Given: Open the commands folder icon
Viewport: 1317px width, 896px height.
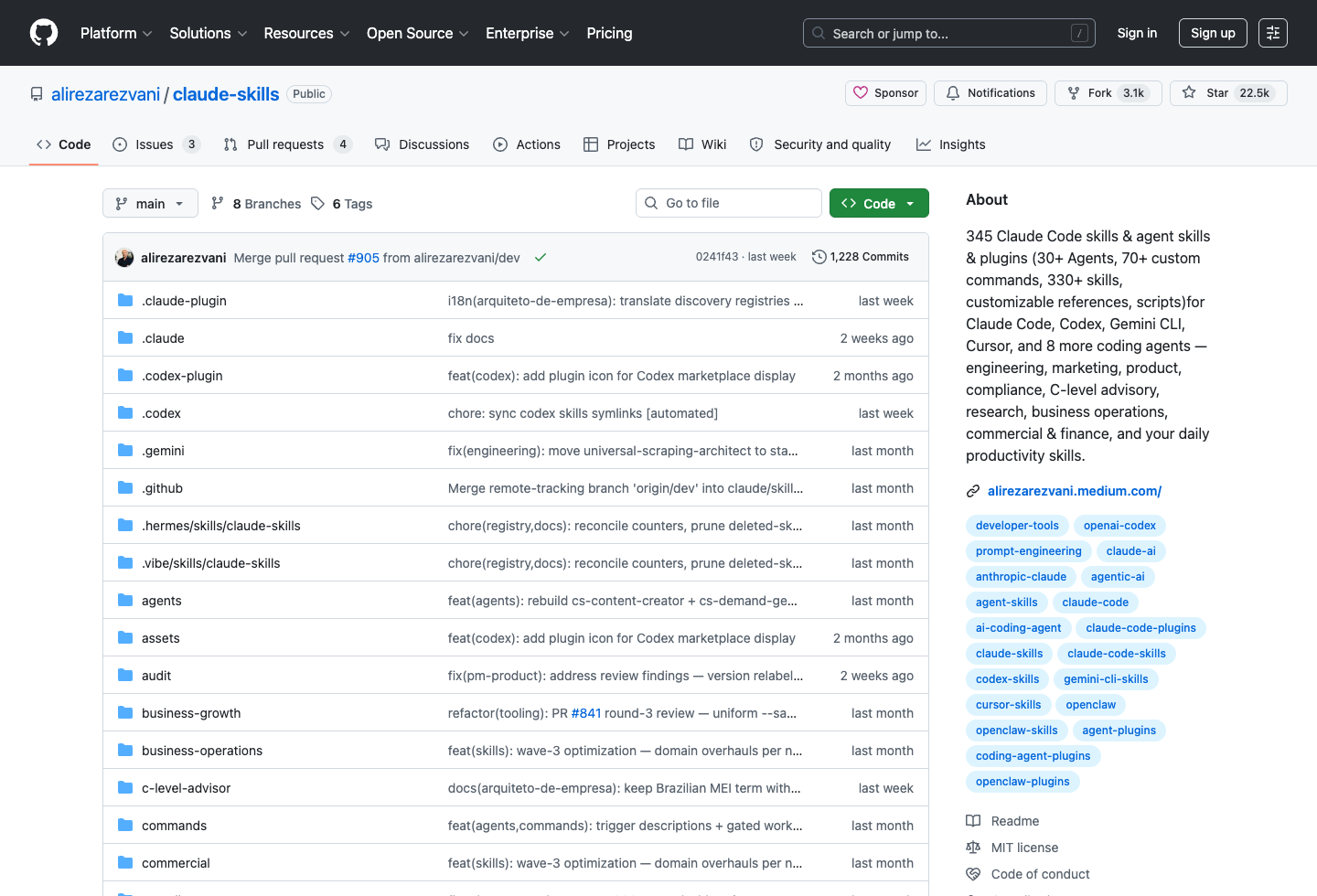Looking at the screenshot, I should point(125,825).
